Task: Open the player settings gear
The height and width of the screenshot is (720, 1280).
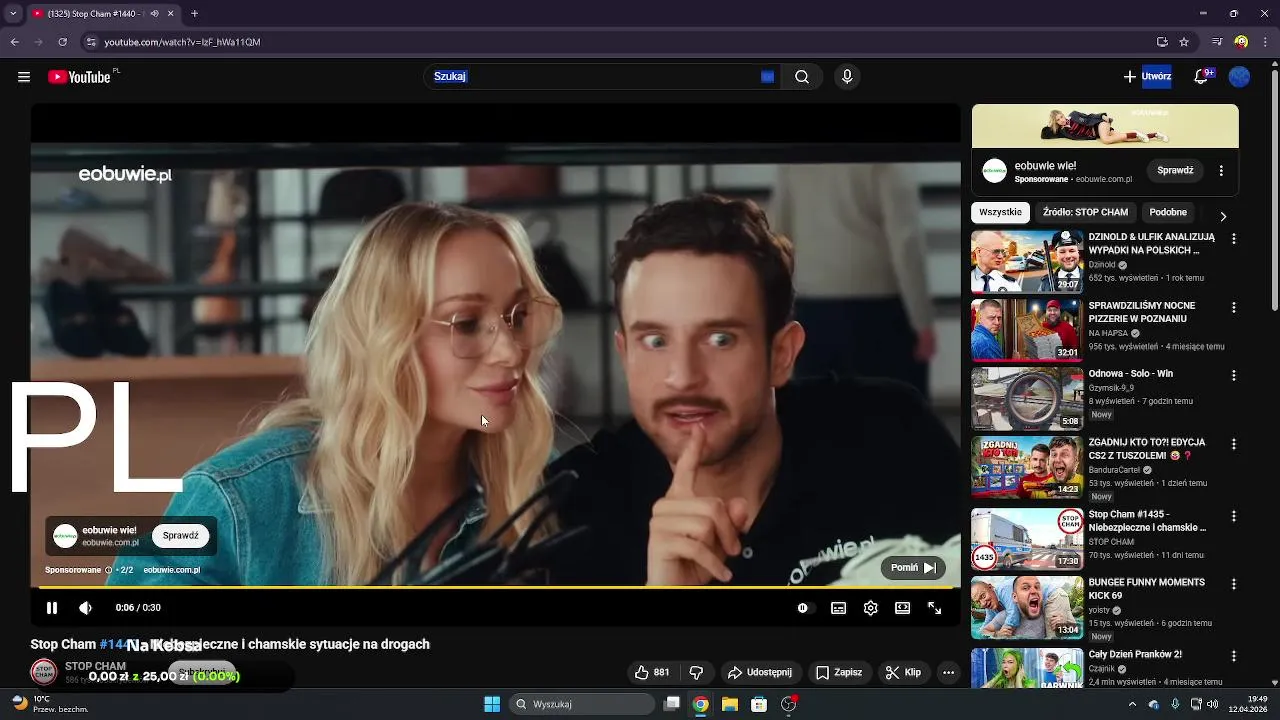Action: 870,608
